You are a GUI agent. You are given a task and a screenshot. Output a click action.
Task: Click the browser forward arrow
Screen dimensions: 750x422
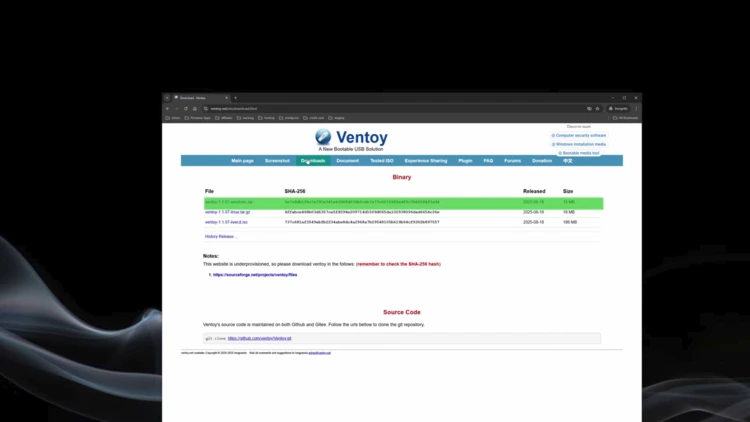click(x=176, y=109)
